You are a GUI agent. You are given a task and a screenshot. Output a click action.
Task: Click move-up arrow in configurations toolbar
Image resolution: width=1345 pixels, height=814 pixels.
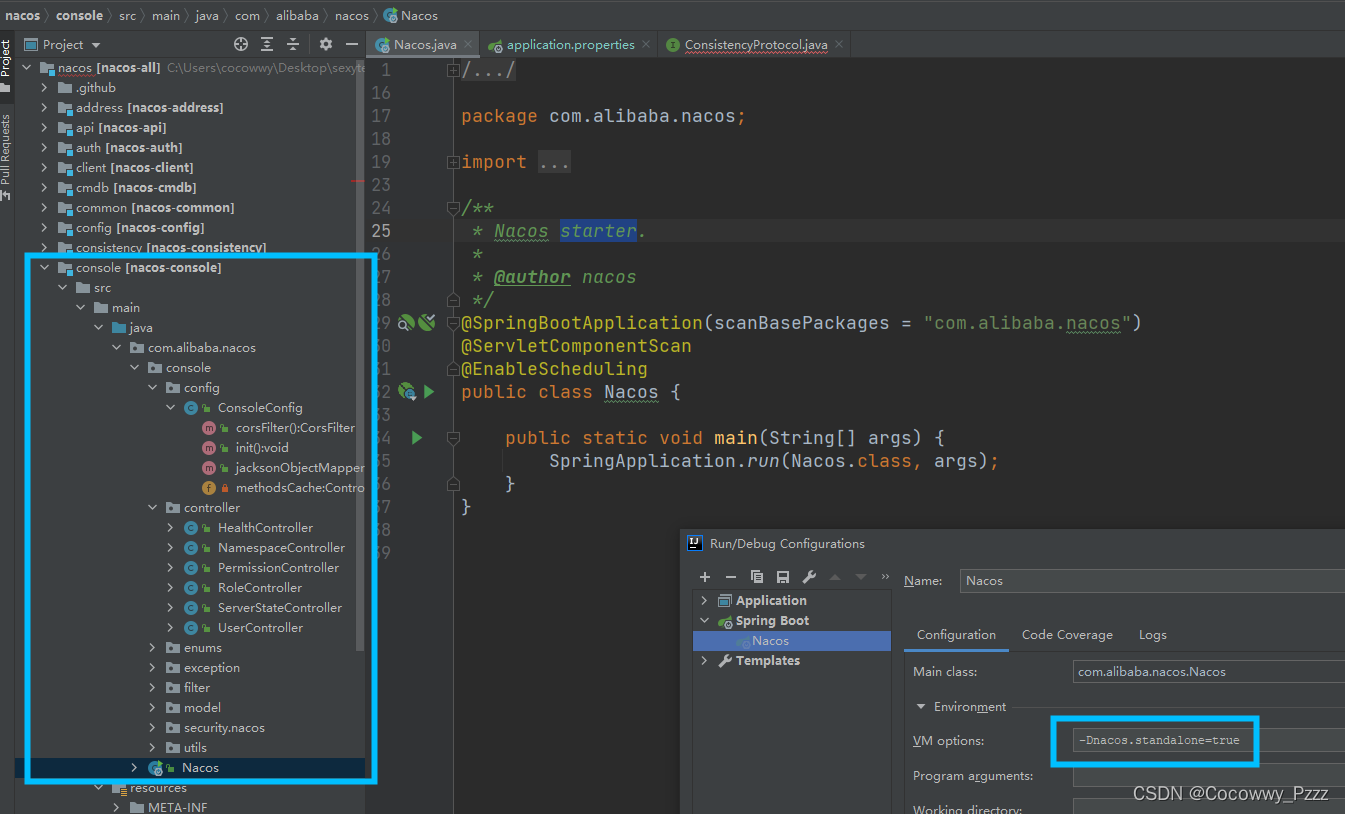835,577
